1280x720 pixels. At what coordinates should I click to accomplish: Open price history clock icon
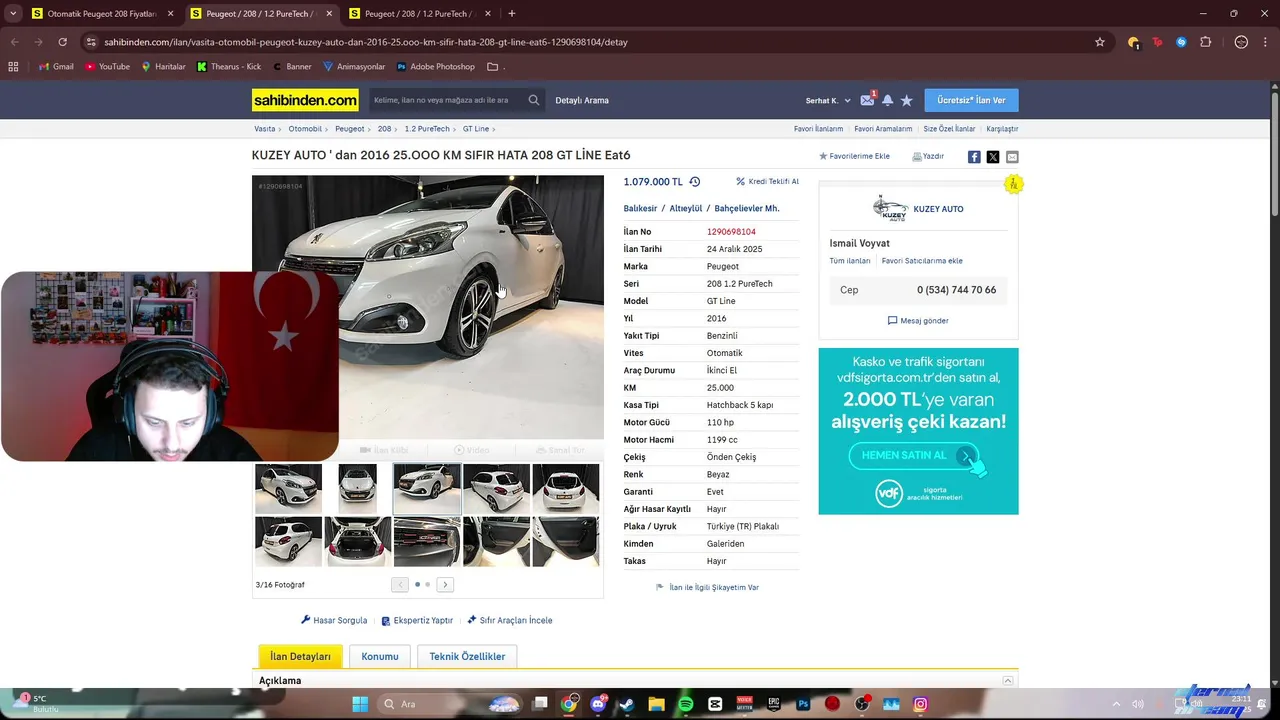[695, 182]
